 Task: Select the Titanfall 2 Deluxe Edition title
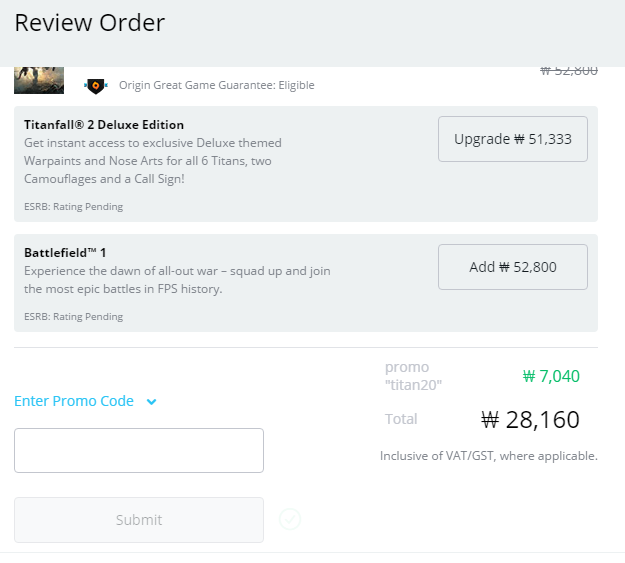point(104,125)
